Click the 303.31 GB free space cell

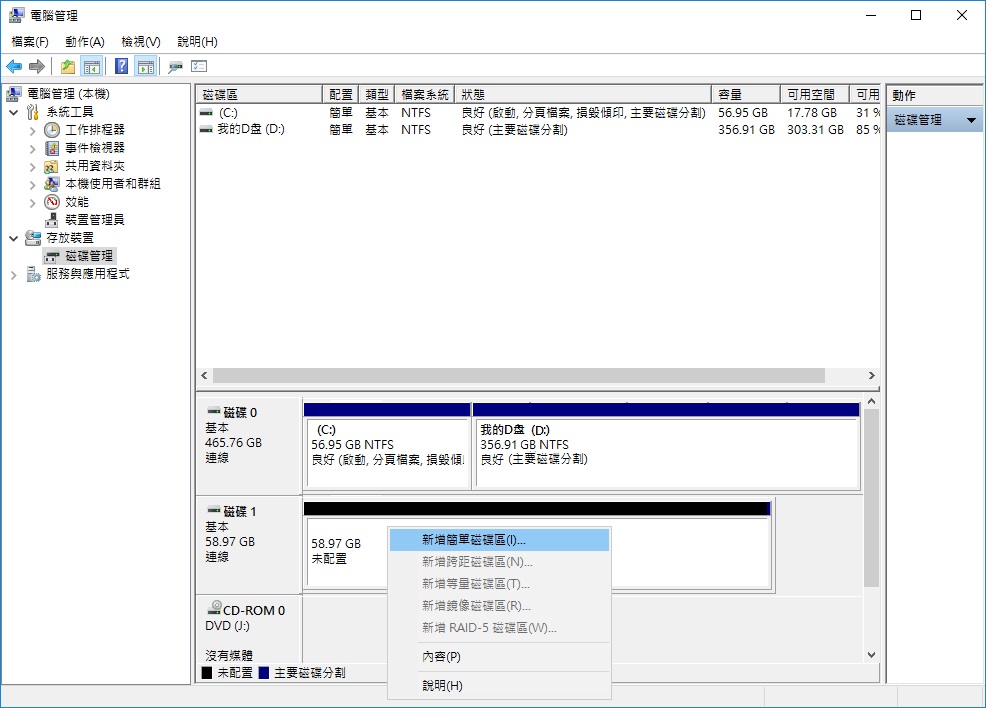click(x=815, y=130)
